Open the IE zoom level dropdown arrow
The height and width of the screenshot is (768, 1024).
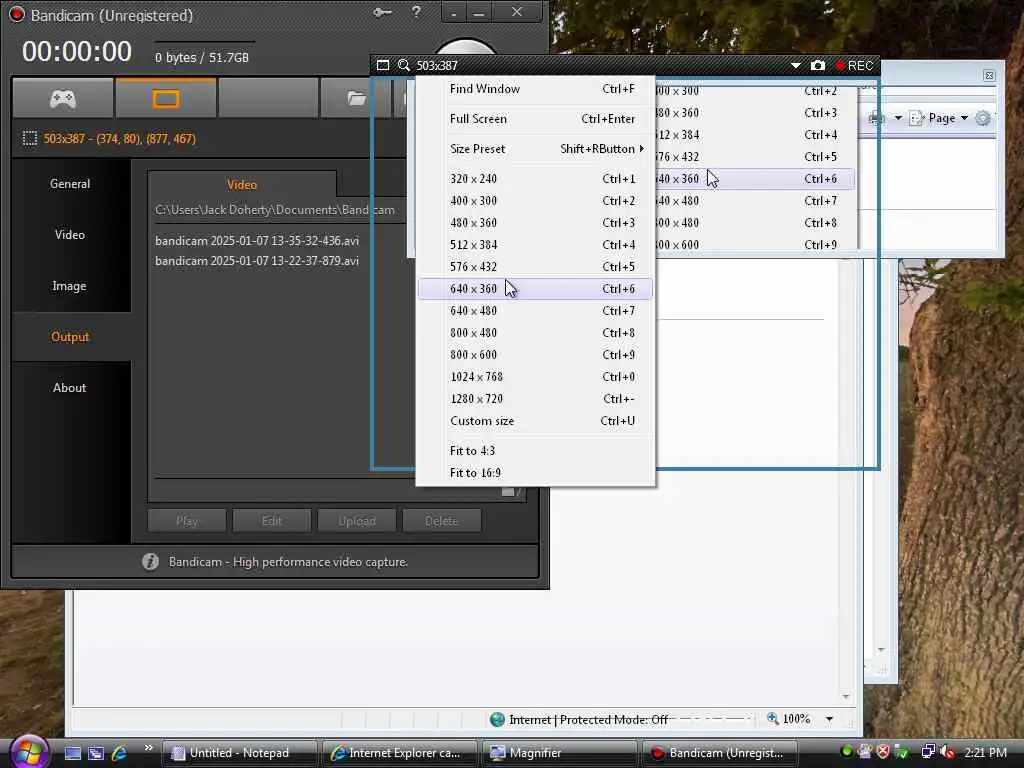coord(829,720)
